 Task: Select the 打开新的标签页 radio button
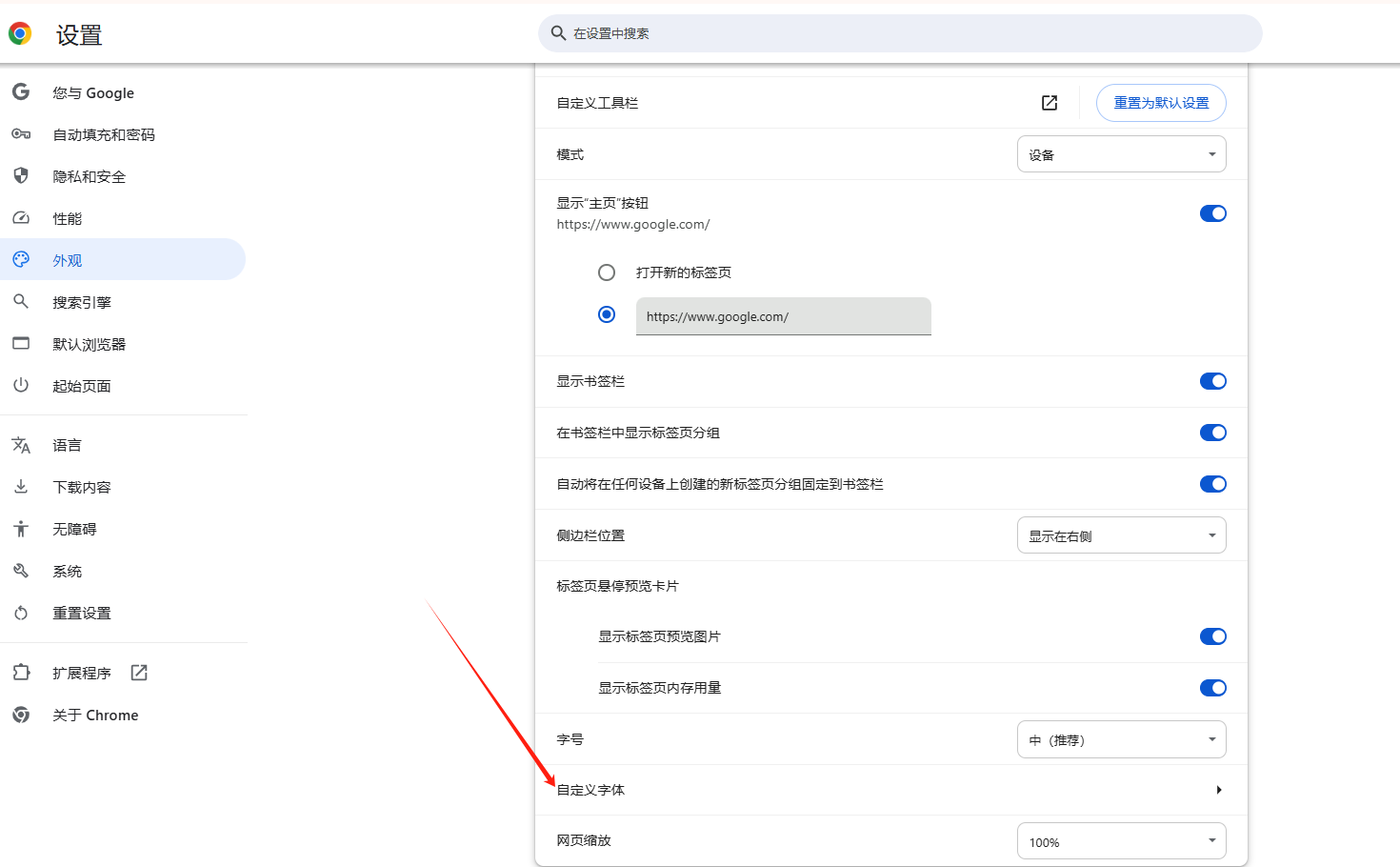pyautogui.click(x=607, y=272)
